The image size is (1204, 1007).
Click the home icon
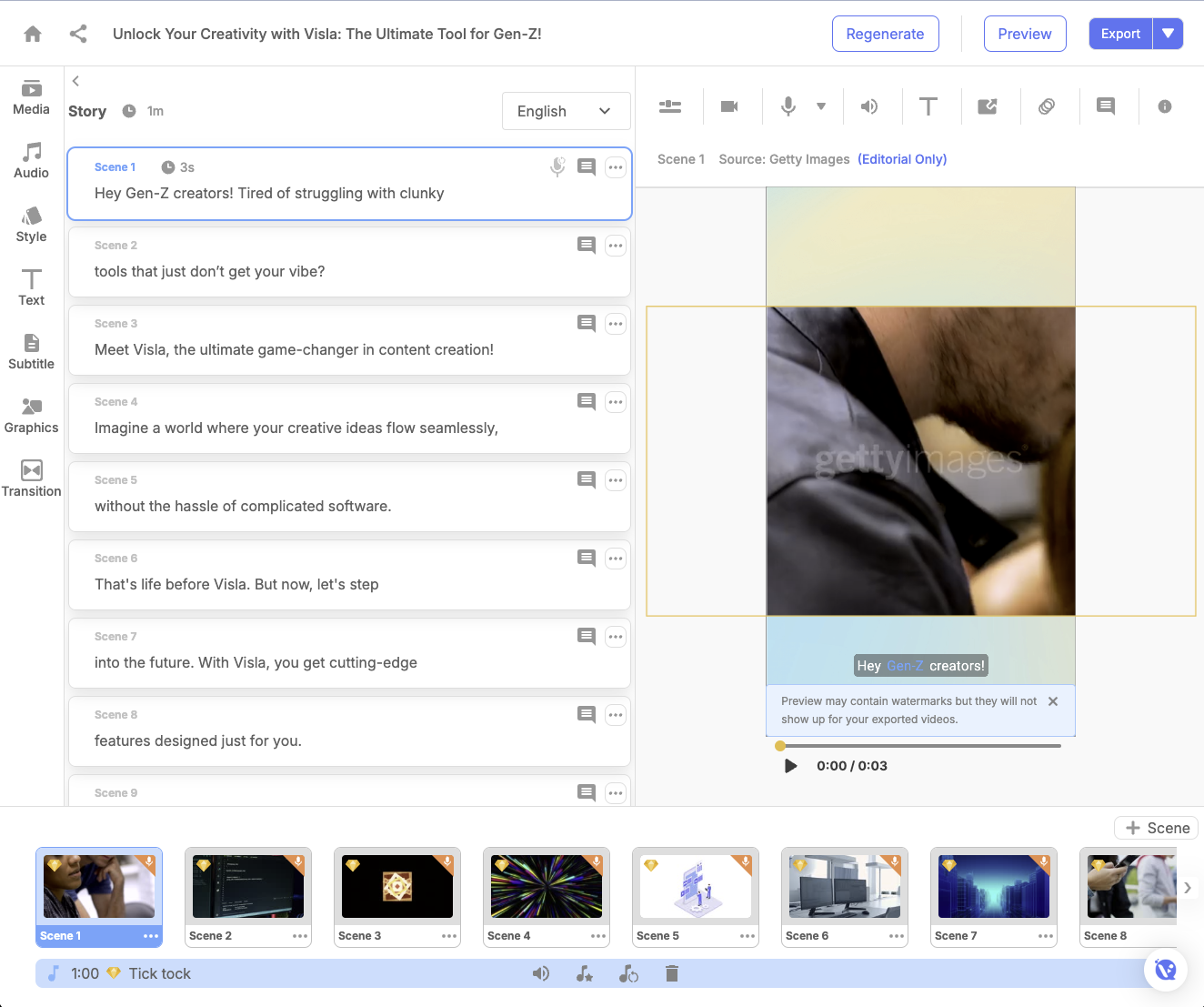coord(33,34)
